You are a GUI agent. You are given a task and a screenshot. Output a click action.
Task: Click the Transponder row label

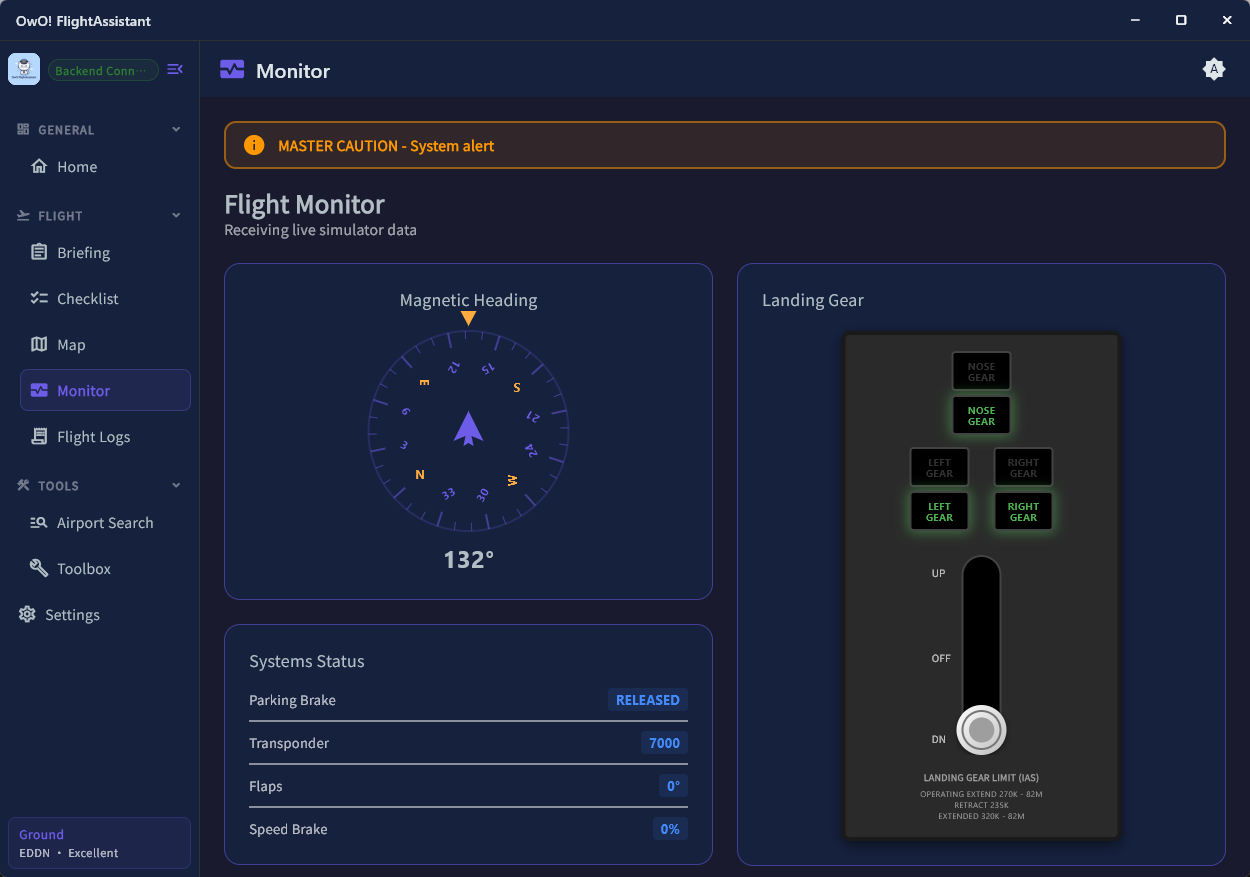[x=289, y=743]
